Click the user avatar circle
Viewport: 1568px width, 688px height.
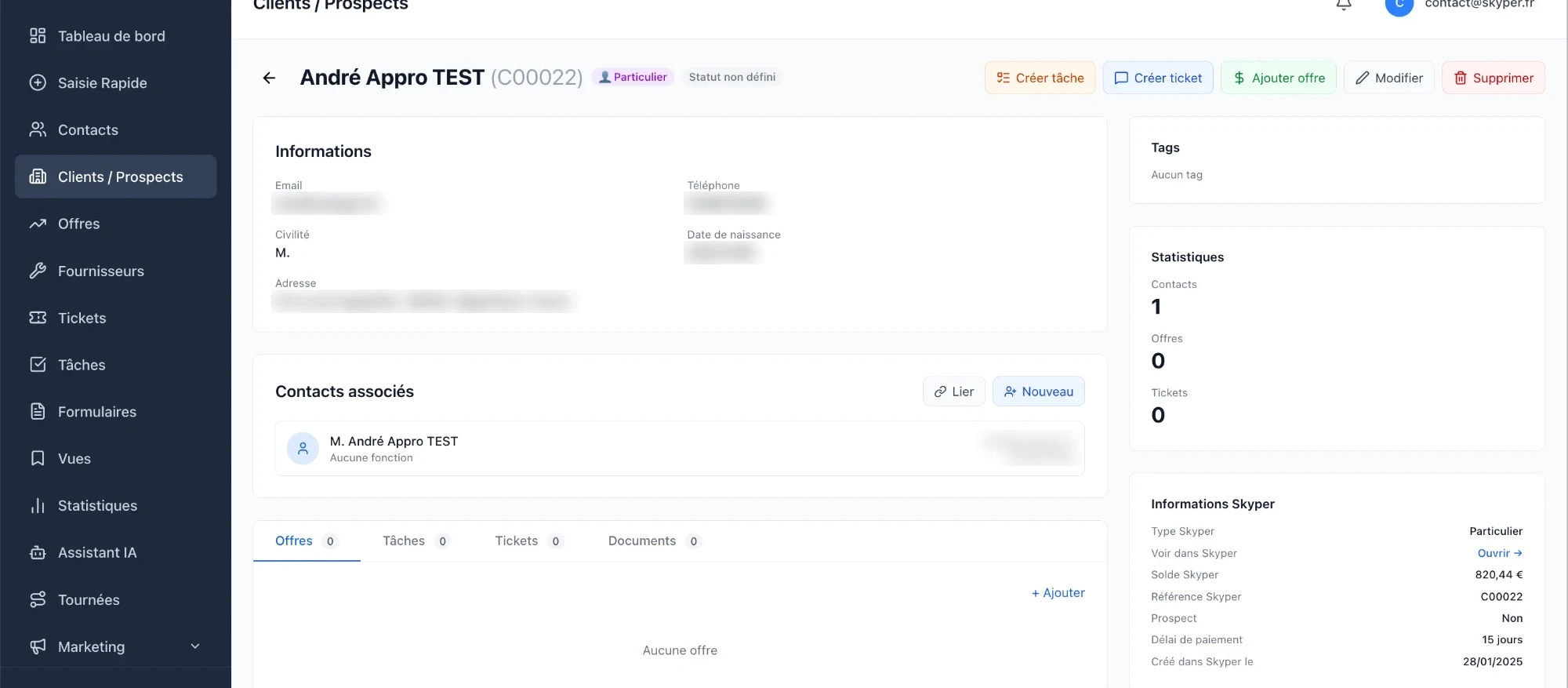point(1399,5)
